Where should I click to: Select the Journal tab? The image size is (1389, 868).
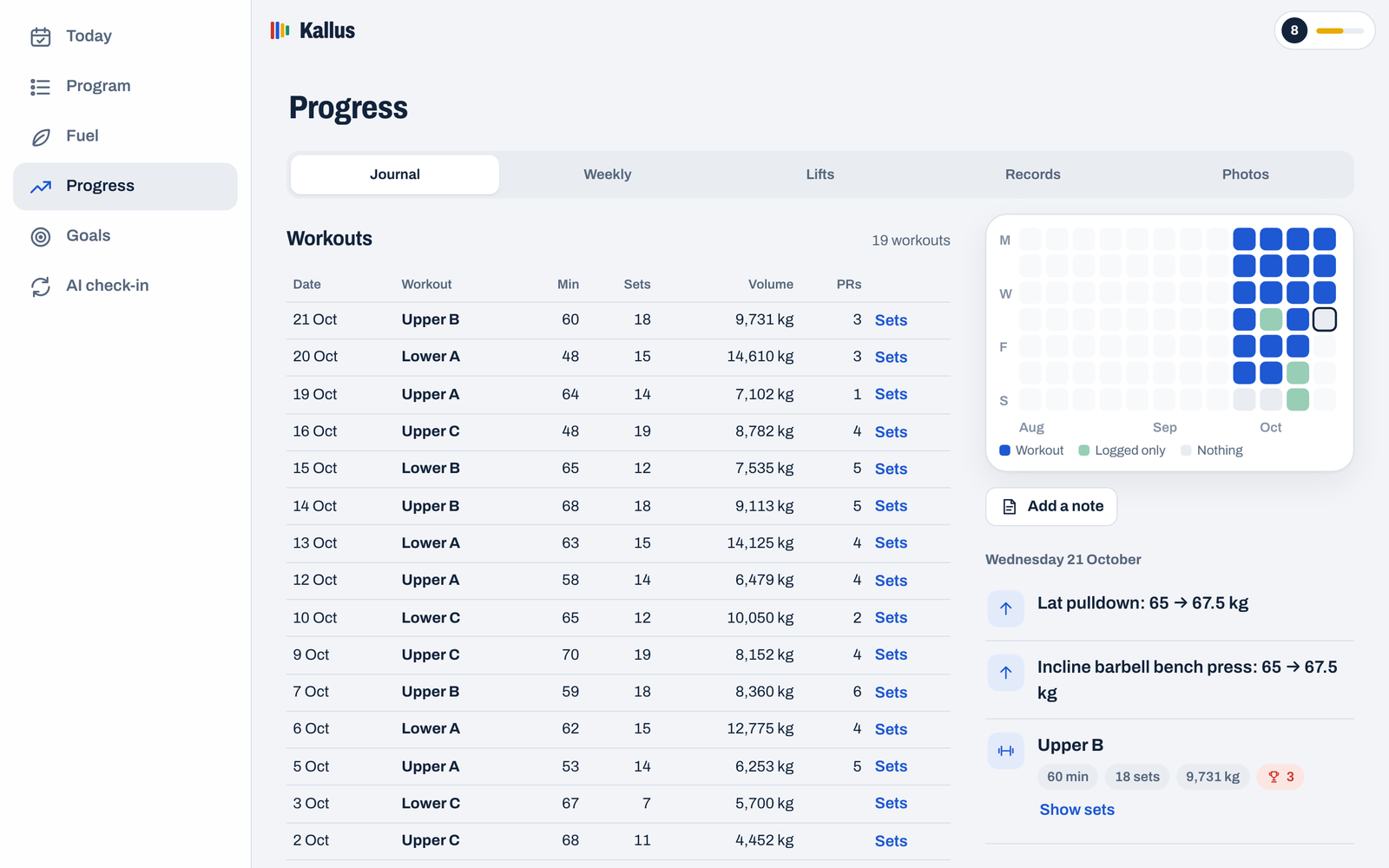point(395,174)
